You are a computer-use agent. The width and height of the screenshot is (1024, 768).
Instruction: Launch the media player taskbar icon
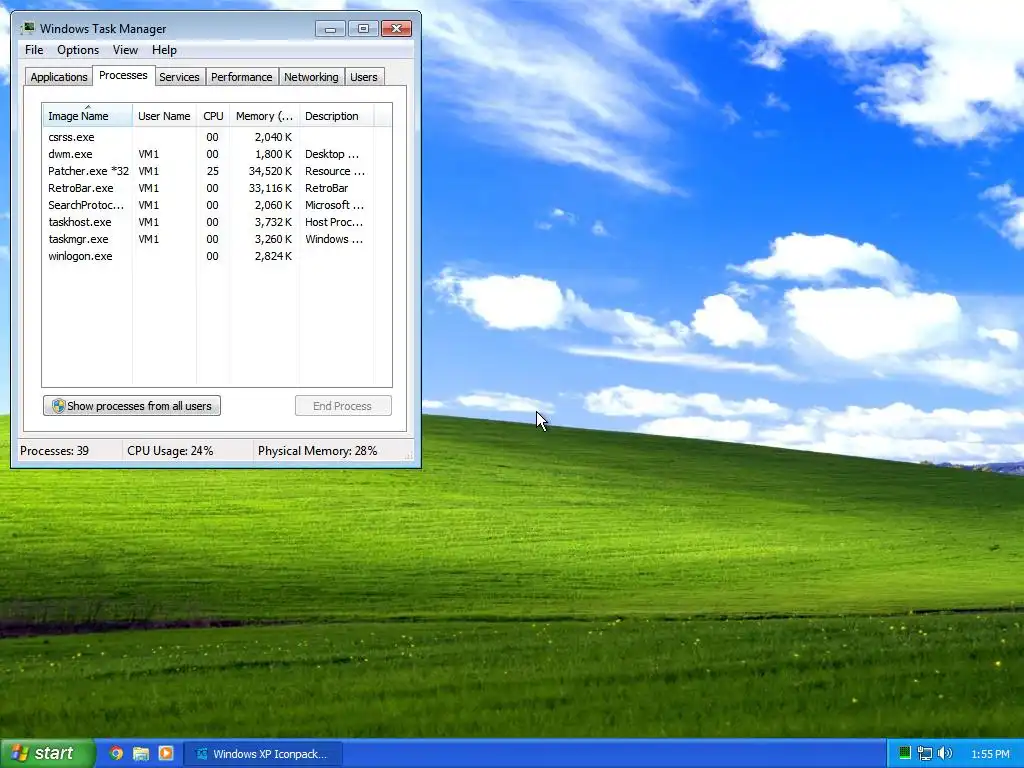[x=166, y=753]
